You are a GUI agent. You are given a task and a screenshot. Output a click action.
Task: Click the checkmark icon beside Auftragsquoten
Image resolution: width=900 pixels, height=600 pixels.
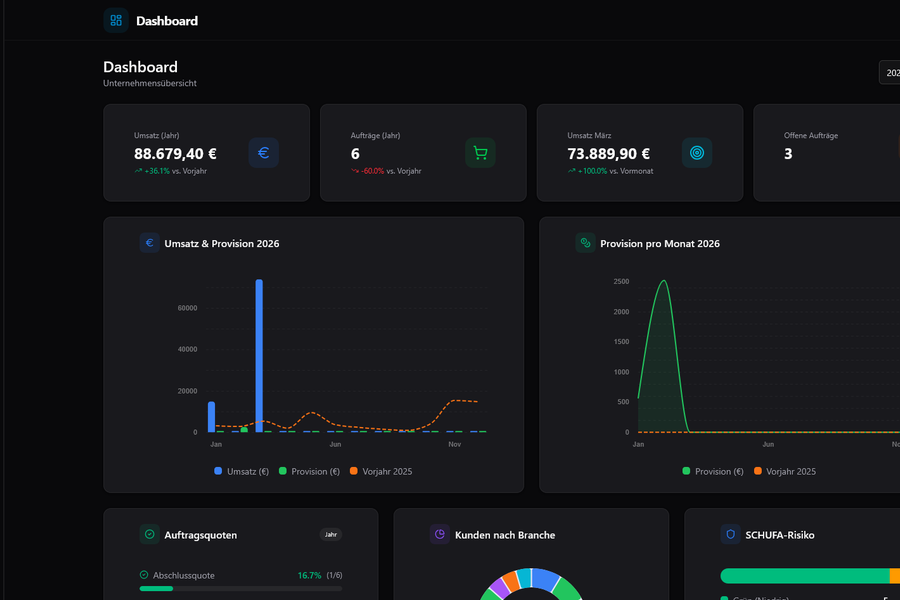[149, 535]
